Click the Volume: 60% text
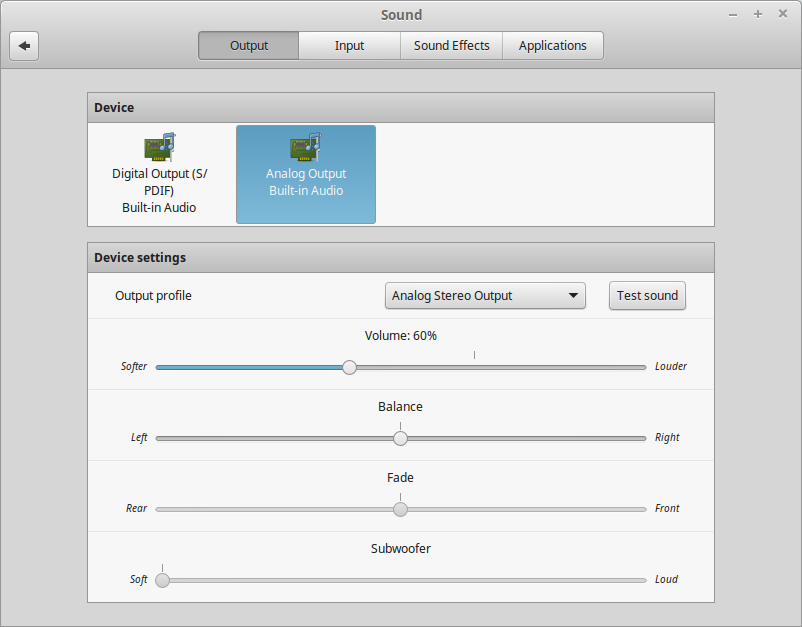The width and height of the screenshot is (802, 627). point(400,335)
